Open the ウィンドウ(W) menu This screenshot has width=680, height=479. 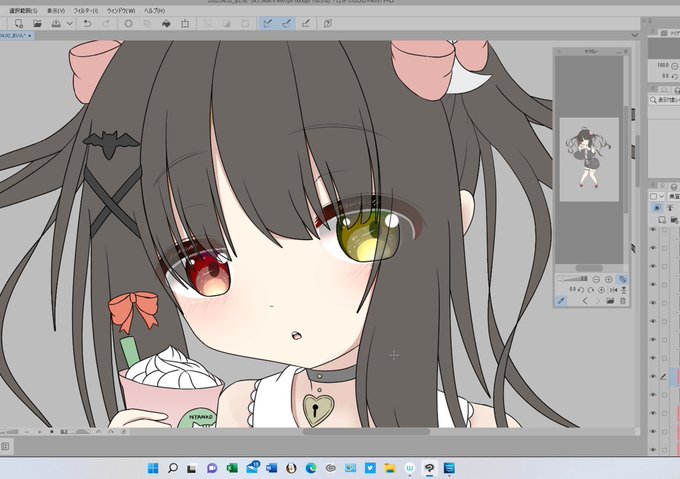tap(121, 10)
